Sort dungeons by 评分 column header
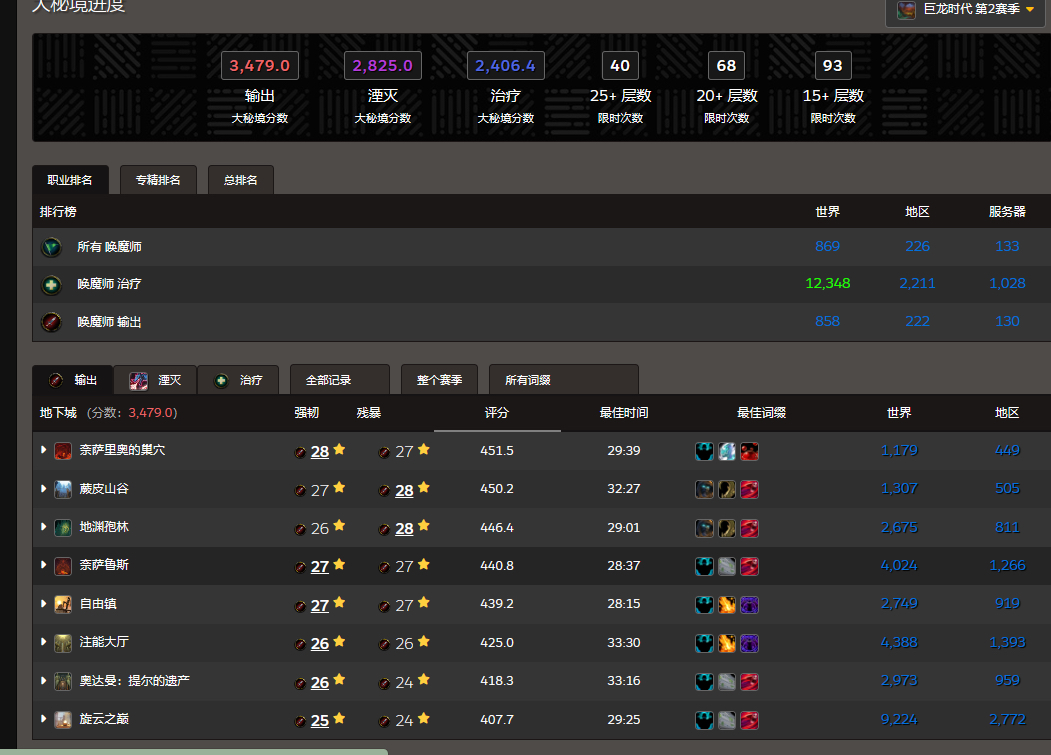The height and width of the screenshot is (755, 1051). [x=497, y=413]
